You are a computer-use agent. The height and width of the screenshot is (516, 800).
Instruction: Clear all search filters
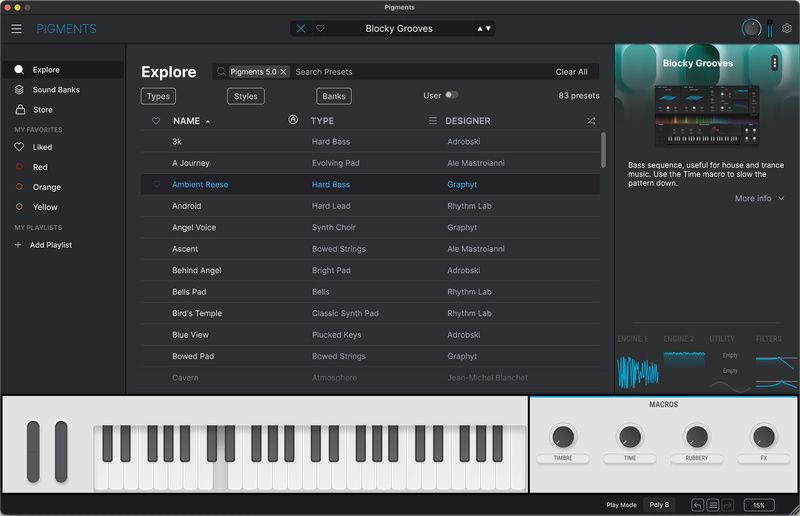click(x=571, y=72)
